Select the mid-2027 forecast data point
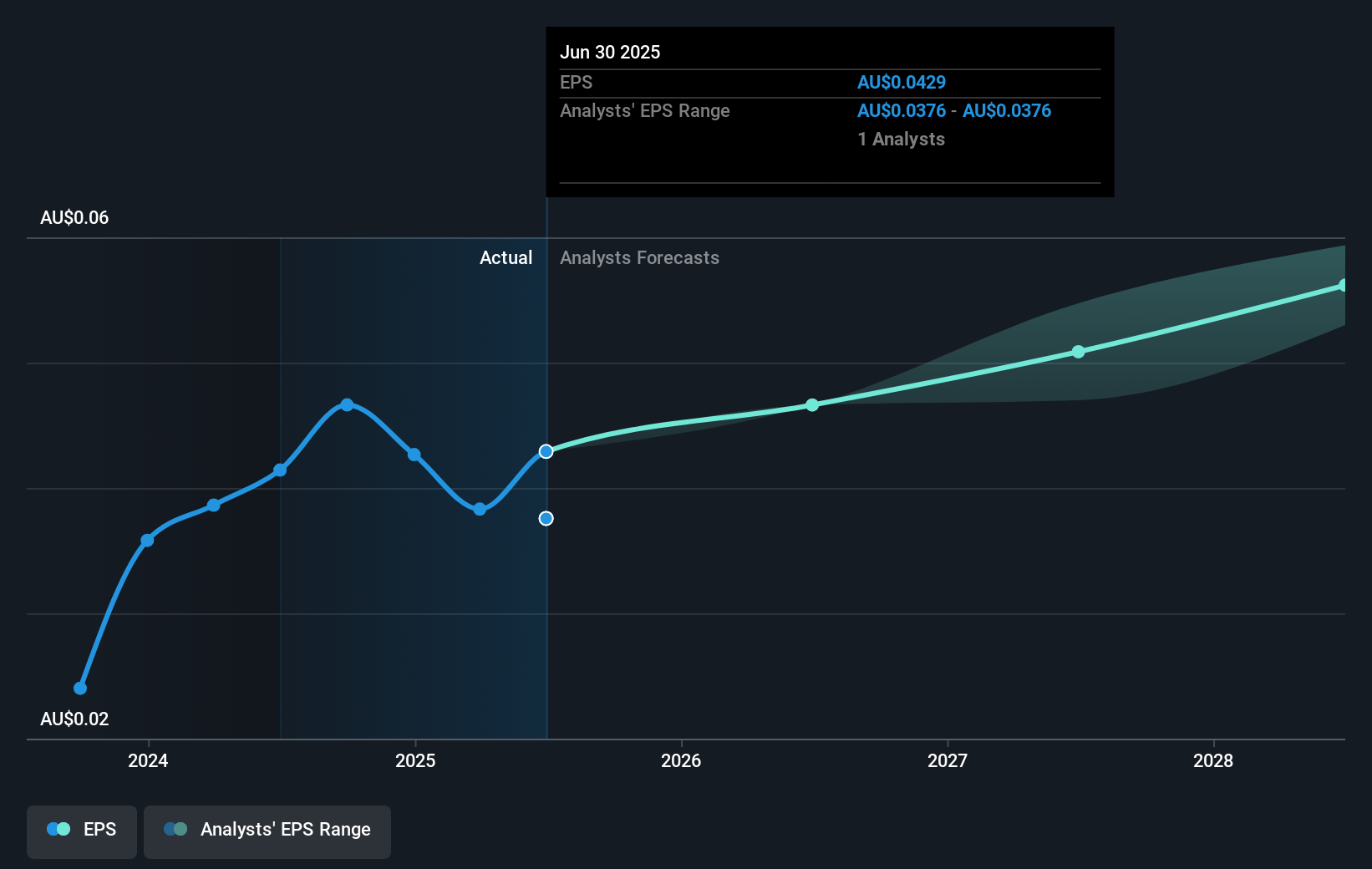The height and width of the screenshot is (869, 1372). (1078, 352)
